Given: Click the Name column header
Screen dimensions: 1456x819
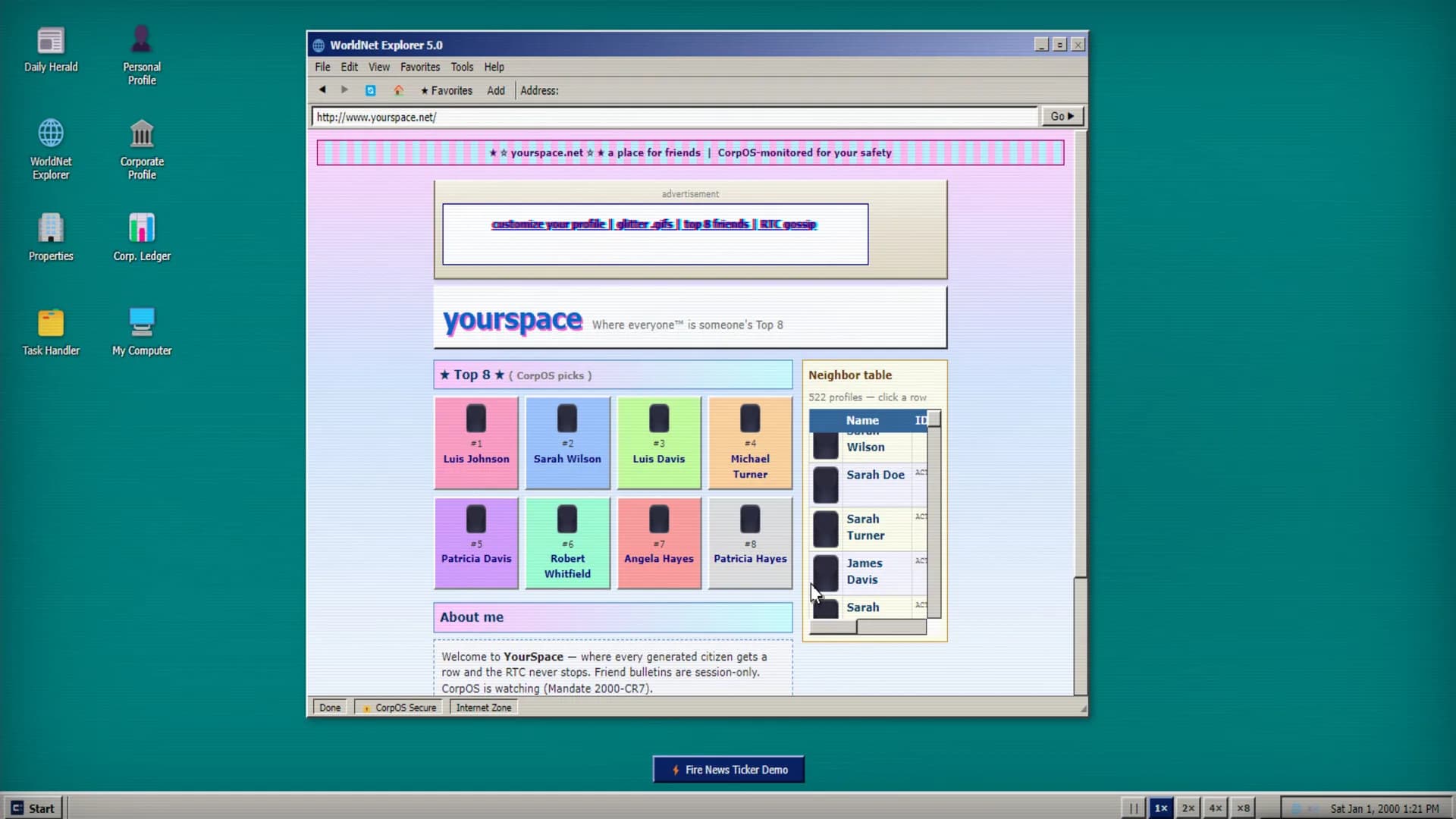Looking at the screenshot, I should 861,420.
